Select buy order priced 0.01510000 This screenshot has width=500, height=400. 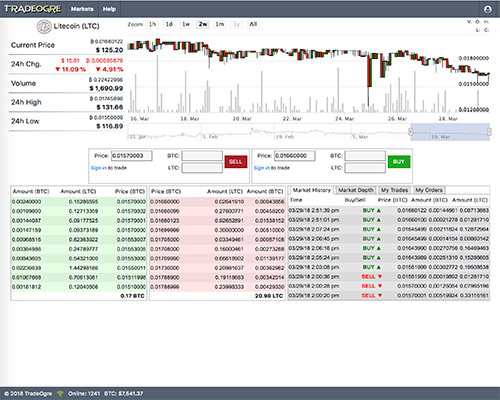point(79,287)
